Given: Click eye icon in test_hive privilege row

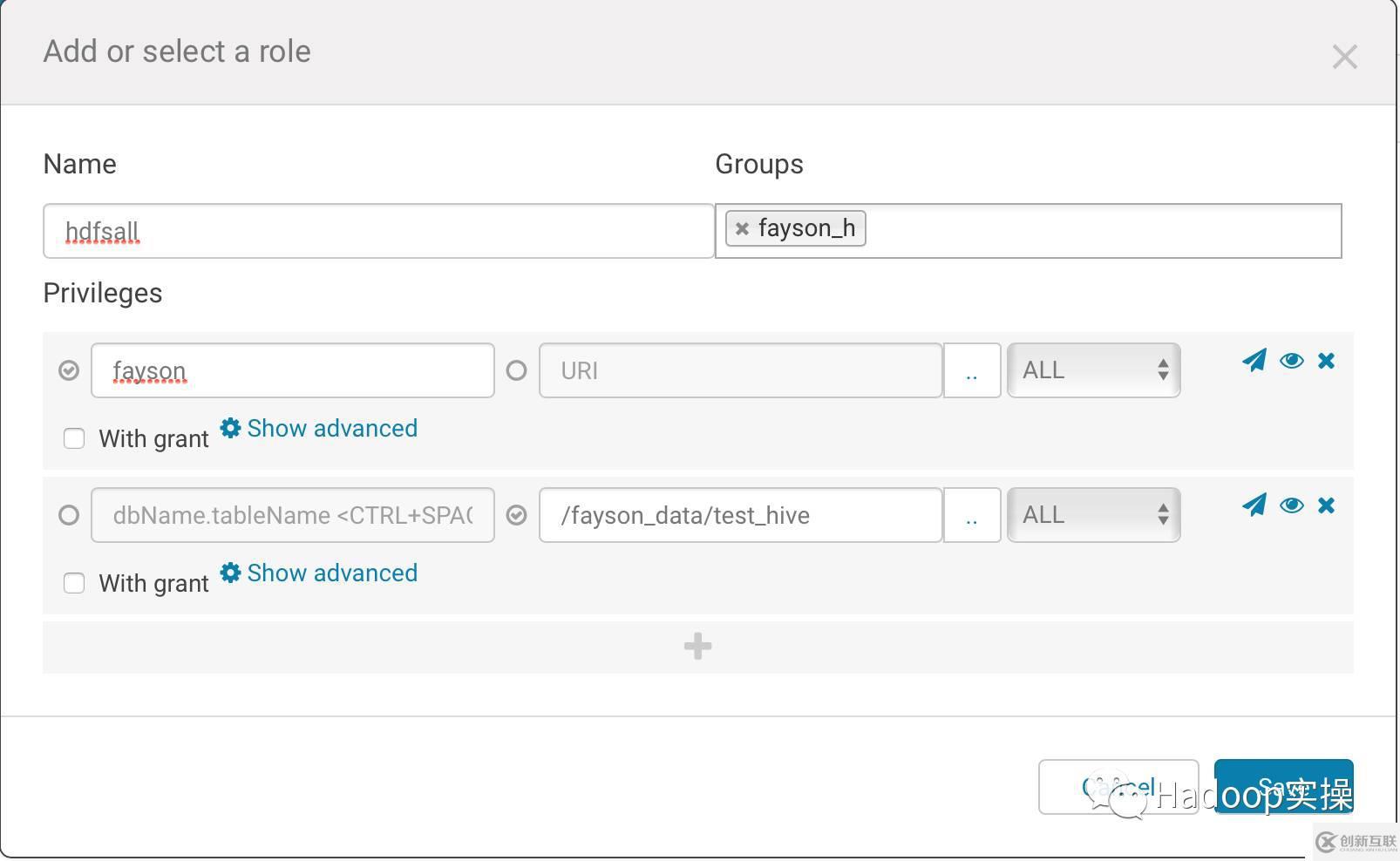Looking at the screenshot, I should (1291, 505).
